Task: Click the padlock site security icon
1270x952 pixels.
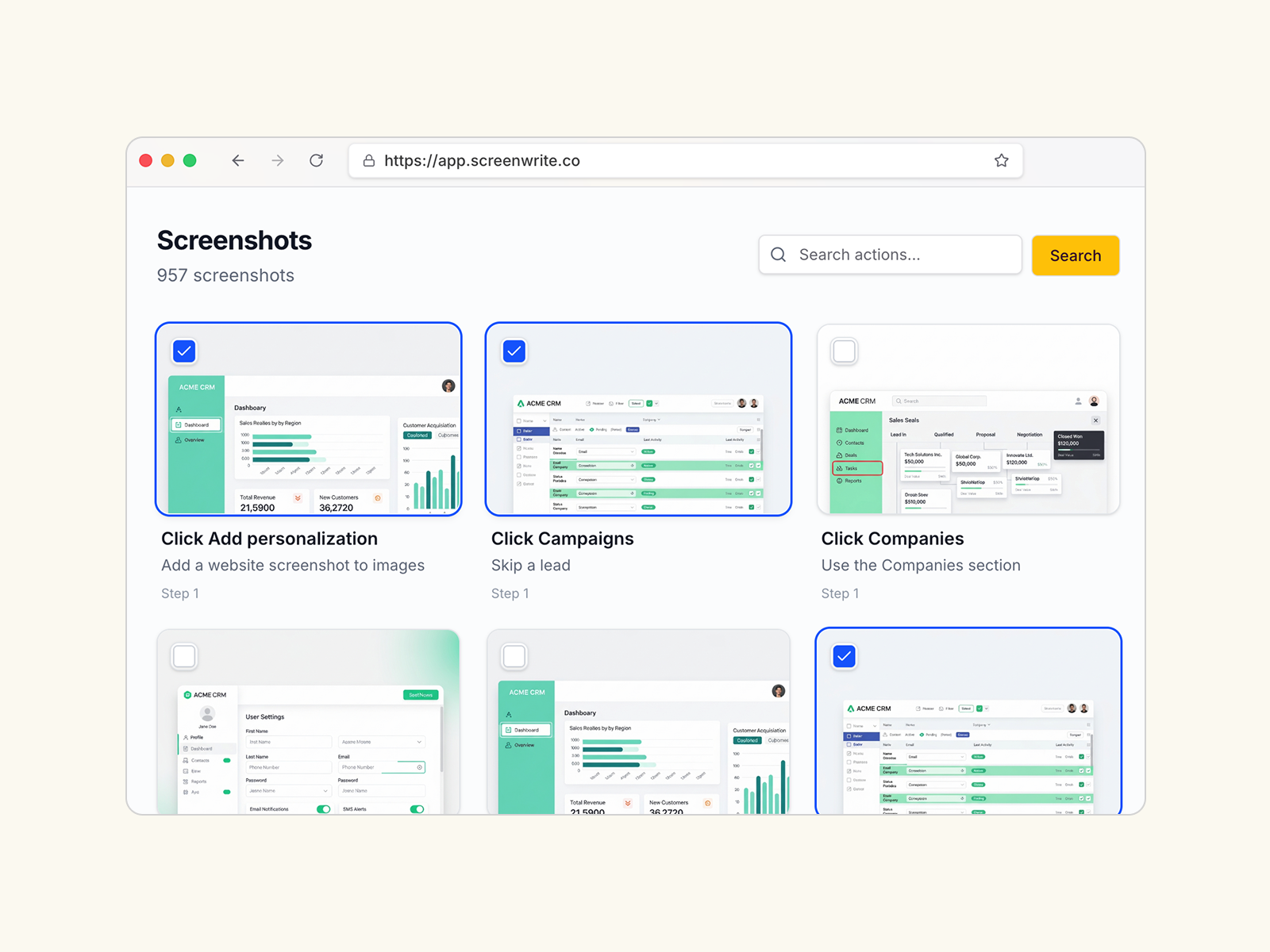Action: [369, 161]
